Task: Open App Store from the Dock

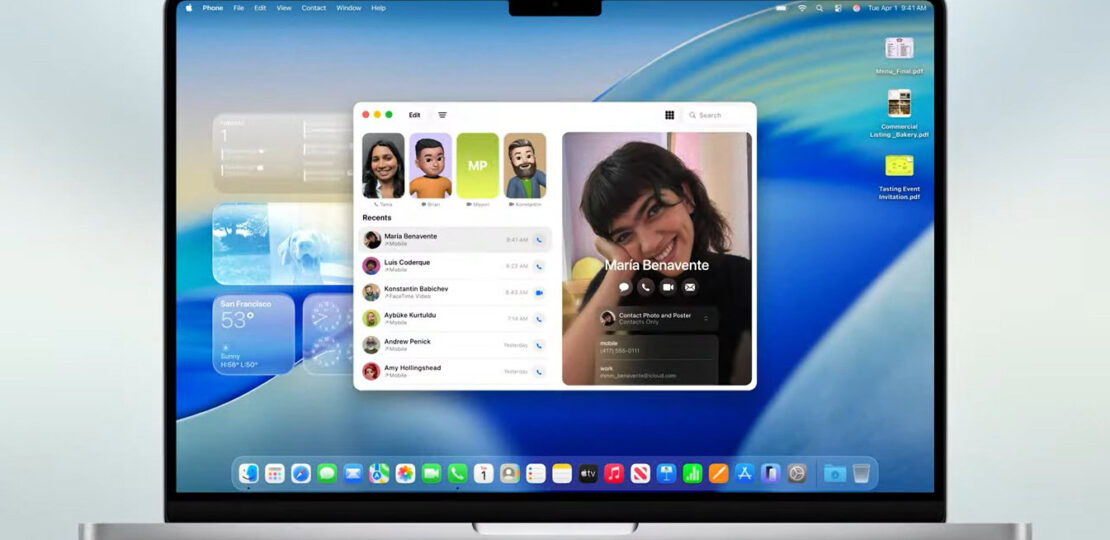Action: pyautogui.click(x=745, y=473)
